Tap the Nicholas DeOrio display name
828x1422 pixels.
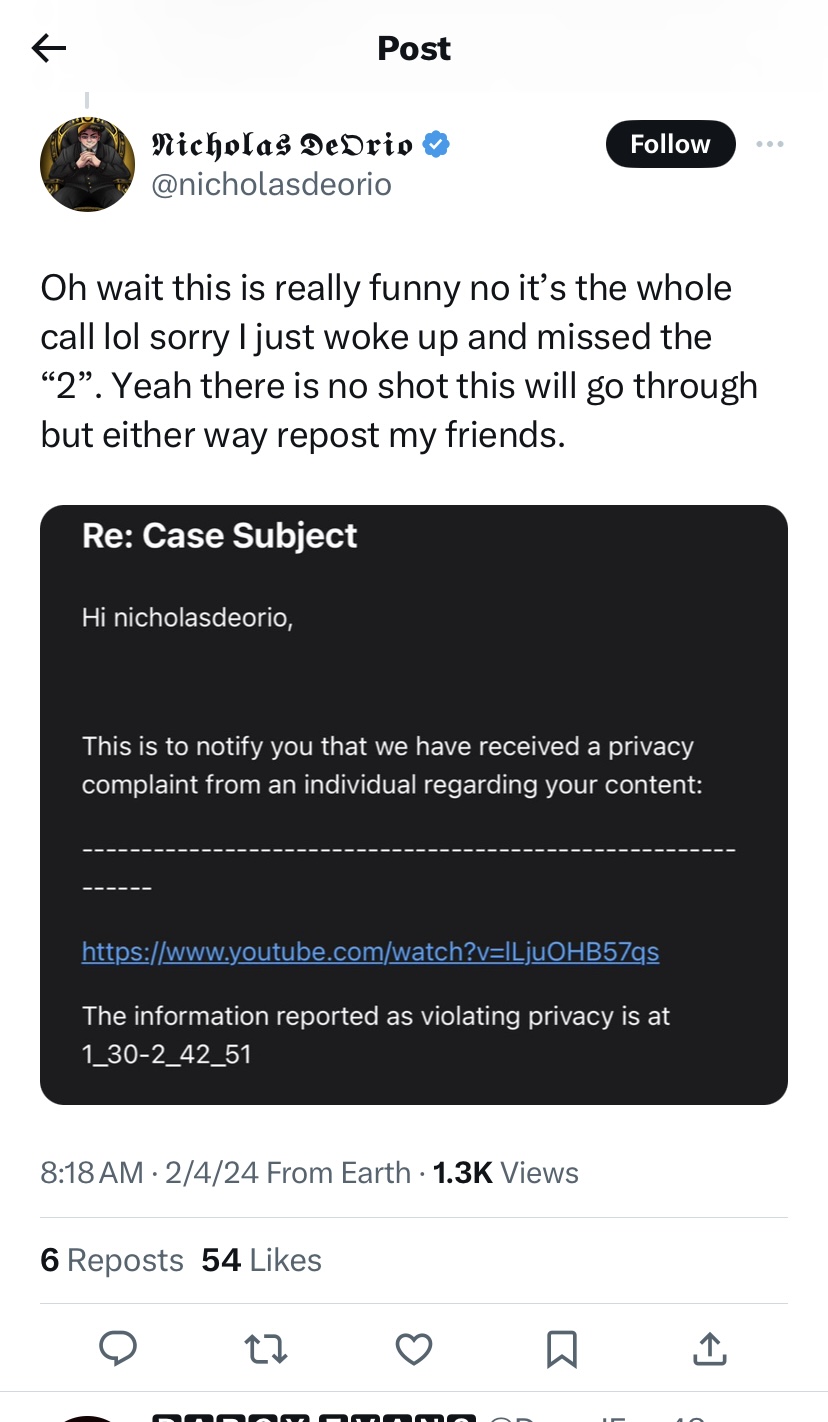280,145
